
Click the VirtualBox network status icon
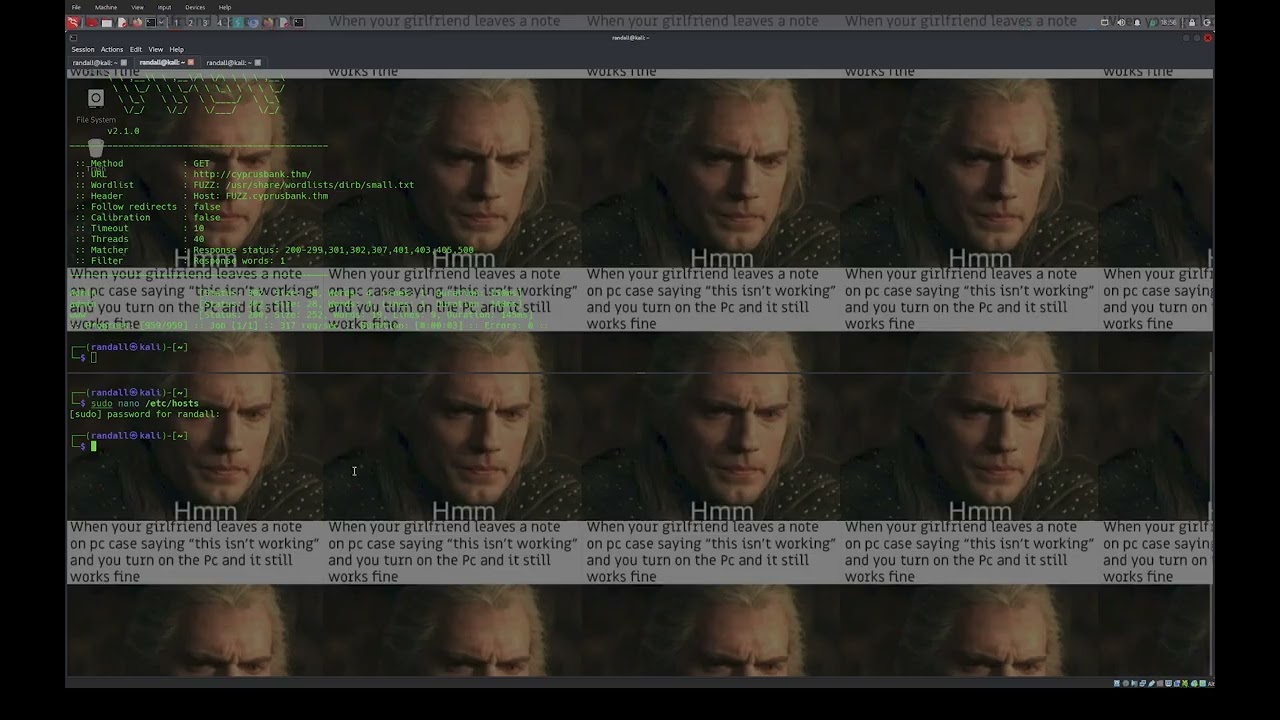1143,684
